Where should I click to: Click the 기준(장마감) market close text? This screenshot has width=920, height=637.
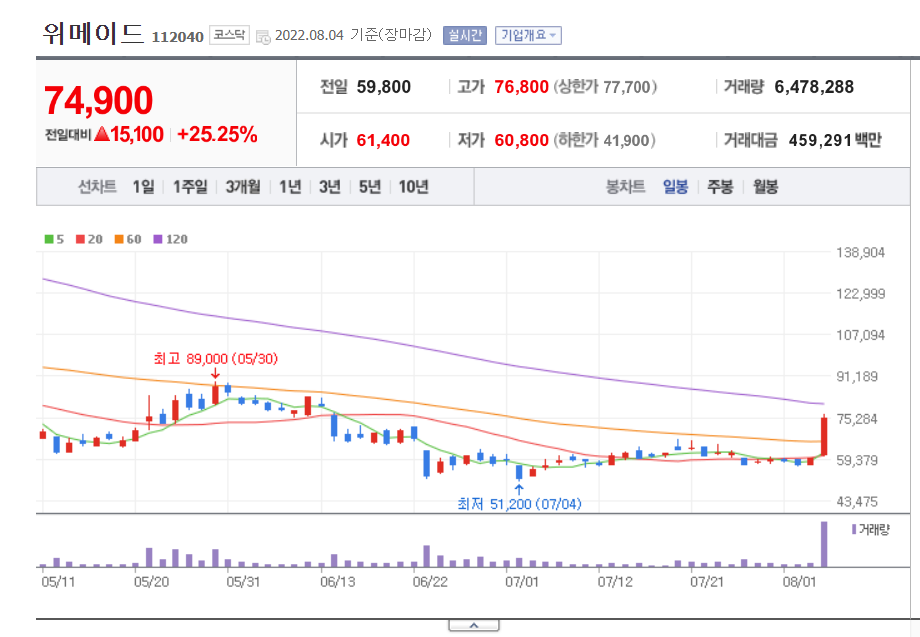(391, 35)
